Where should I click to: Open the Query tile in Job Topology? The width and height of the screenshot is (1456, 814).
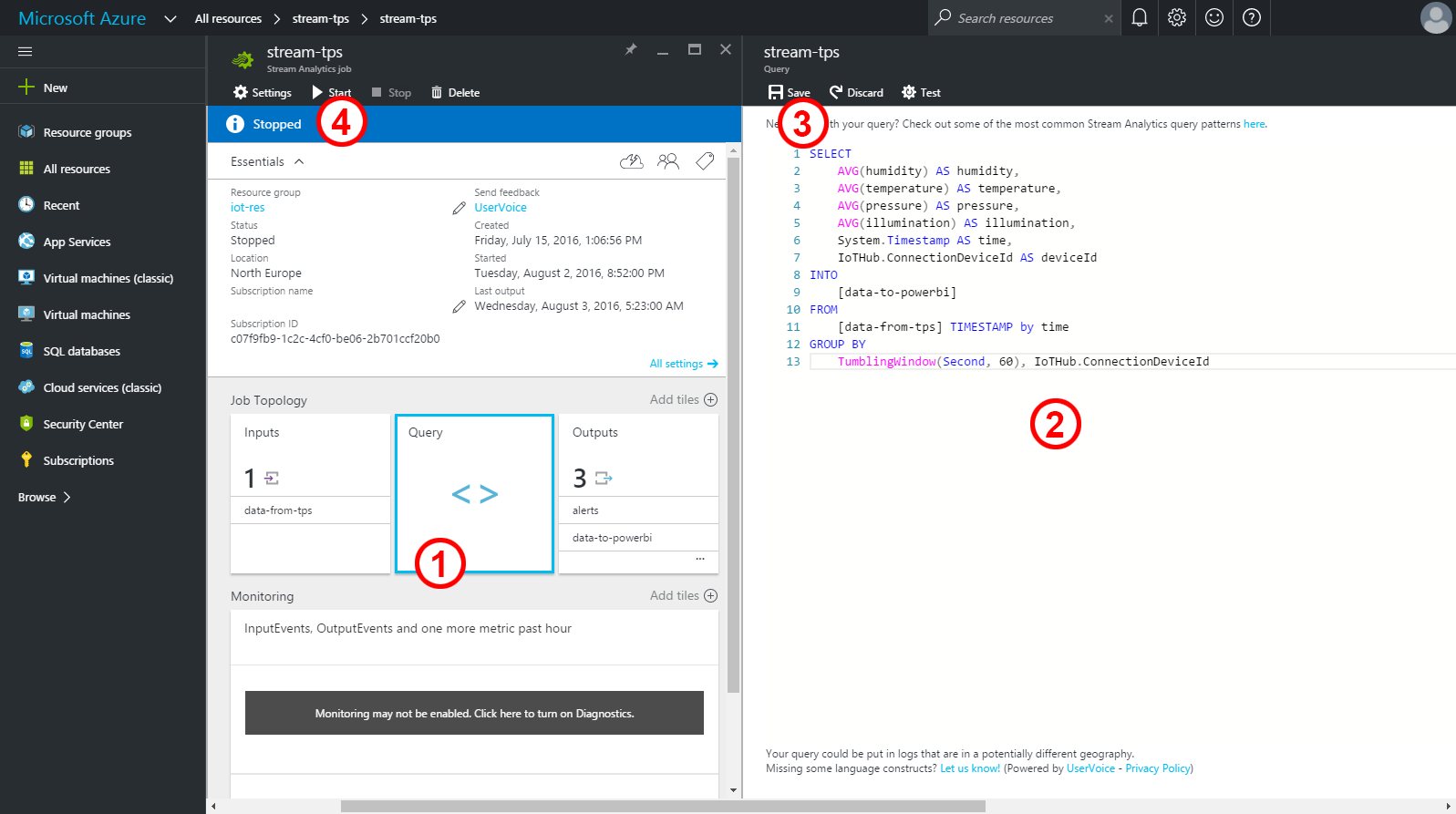474,493
